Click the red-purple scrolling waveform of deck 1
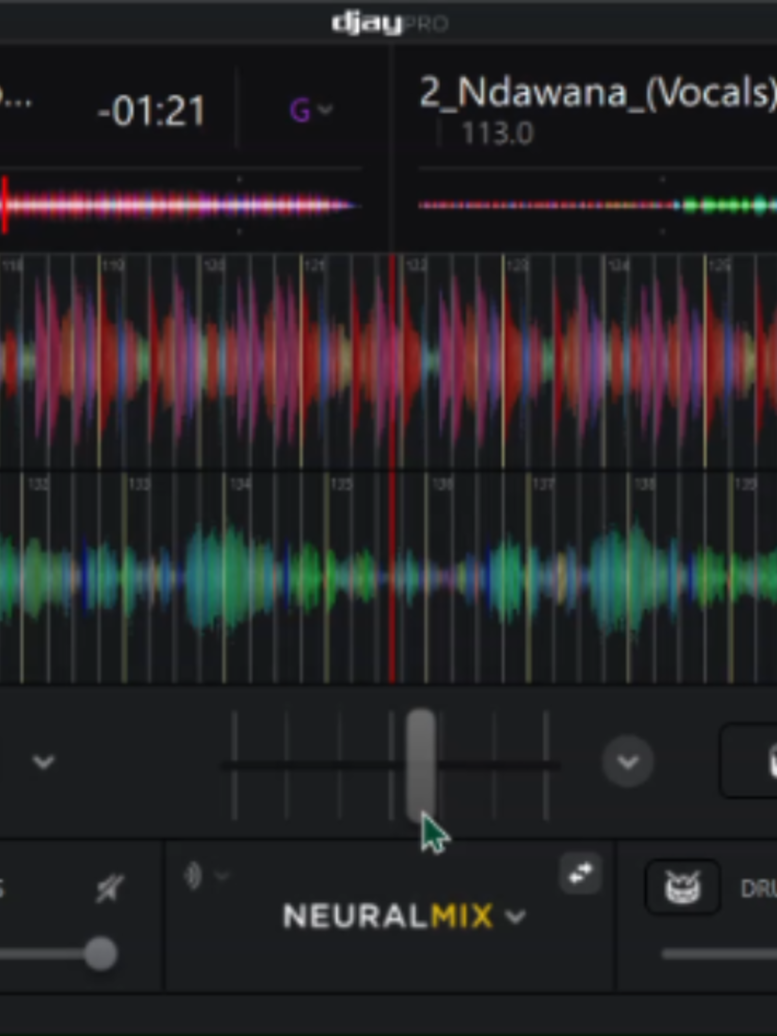 [388, 361]
